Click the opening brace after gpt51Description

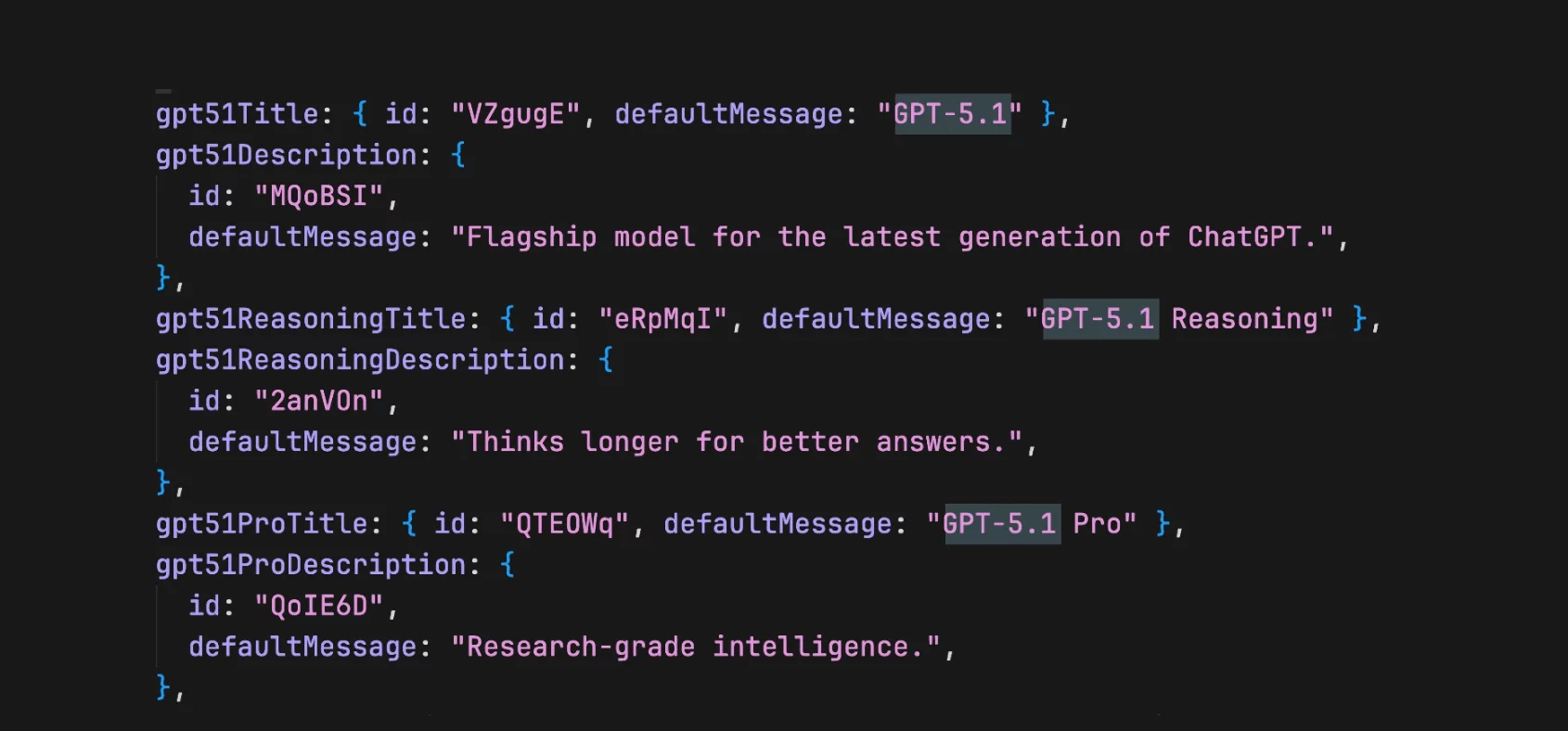[457, 155]
